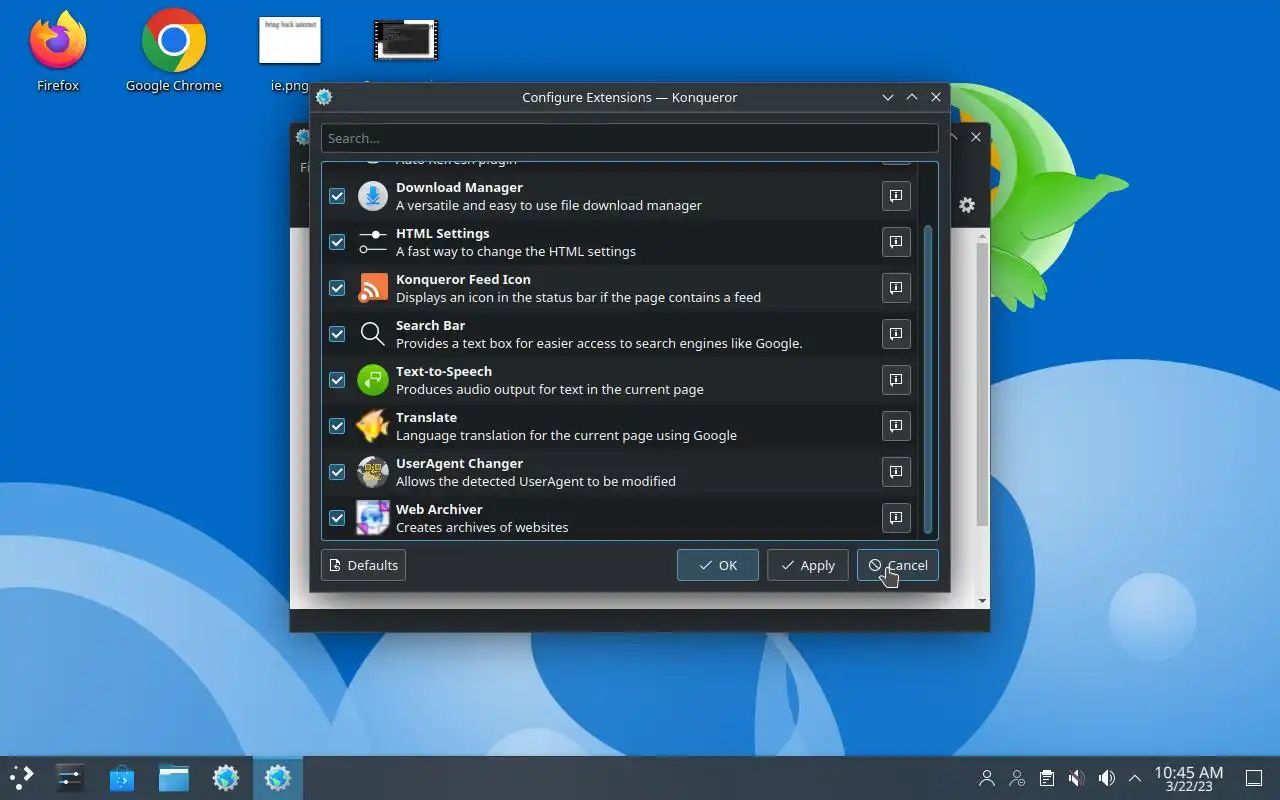Open the clipboard tray icon
Screen dimensions: 1280x800
click(1046, 778)
